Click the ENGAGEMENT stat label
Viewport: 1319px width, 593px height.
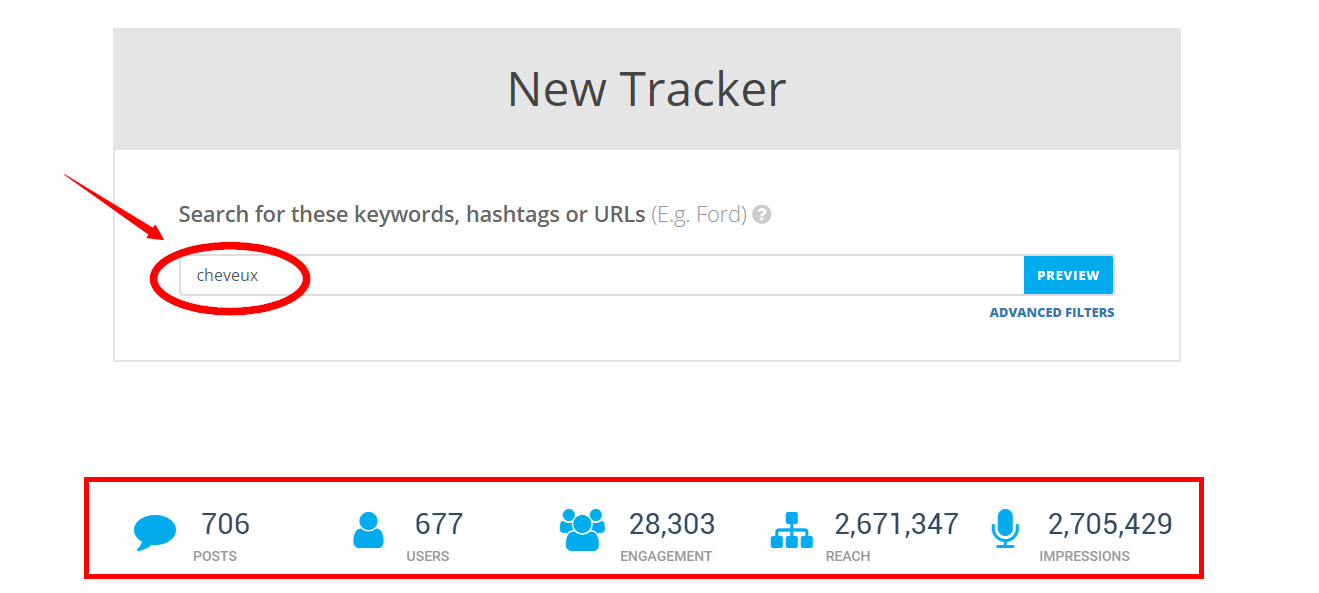[666, 556]
